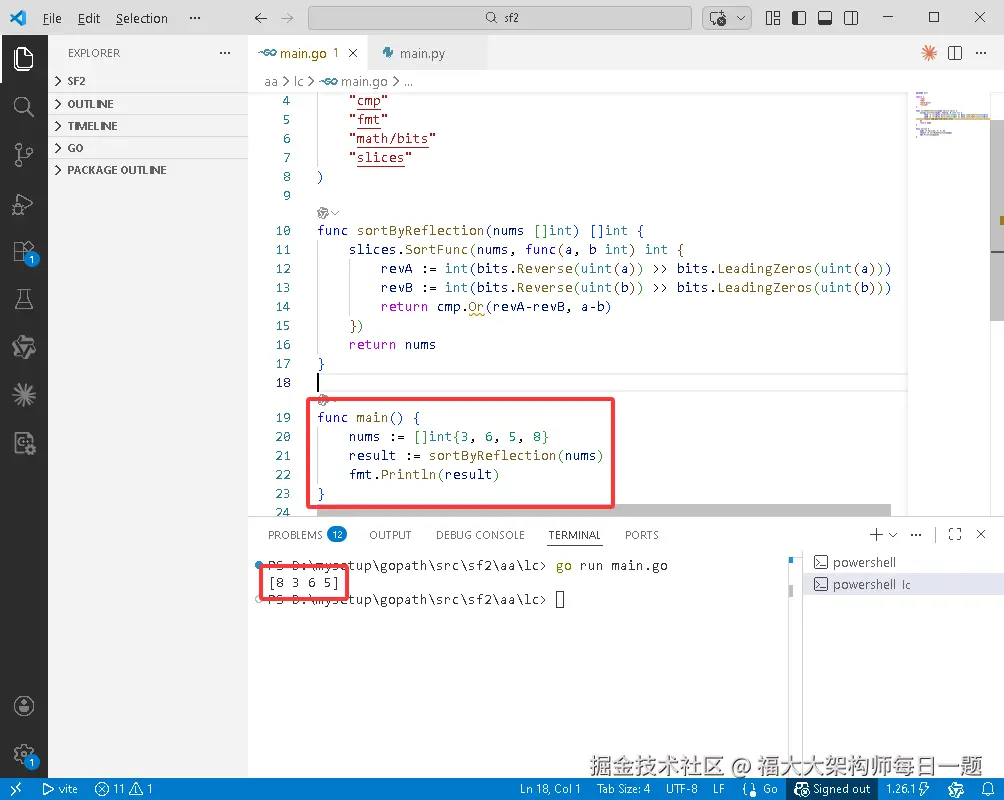The width and height of the screenshot is (1004, 800).
Task: Change UTF-8 file encoding
Action: [x=681, y=789]
